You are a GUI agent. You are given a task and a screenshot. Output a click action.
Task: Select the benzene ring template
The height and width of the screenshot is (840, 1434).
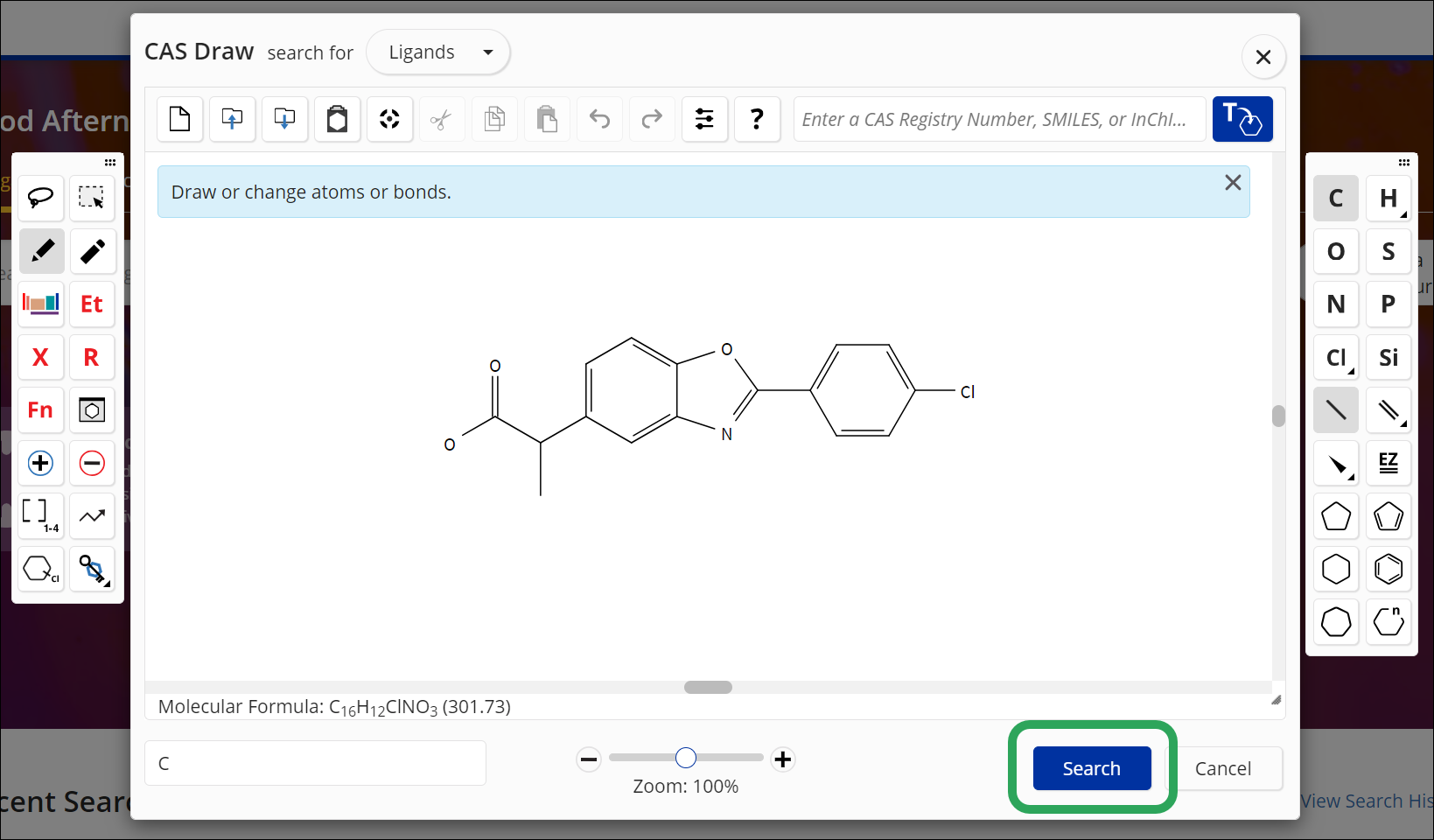pos(1388,570)
